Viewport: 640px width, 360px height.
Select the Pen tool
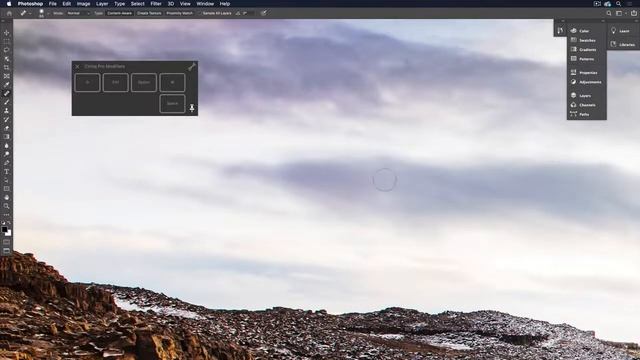[x=7, y=162]
